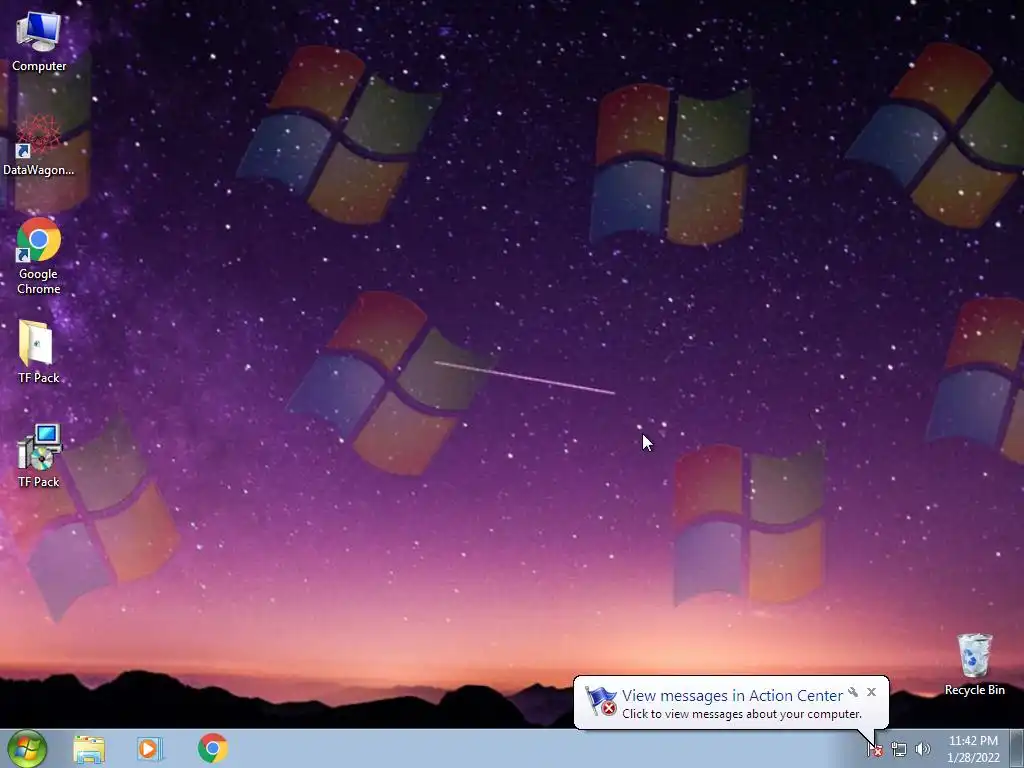Click View messages in Action Center link
Screen dimensions: 1024x768
coord(732,696)
